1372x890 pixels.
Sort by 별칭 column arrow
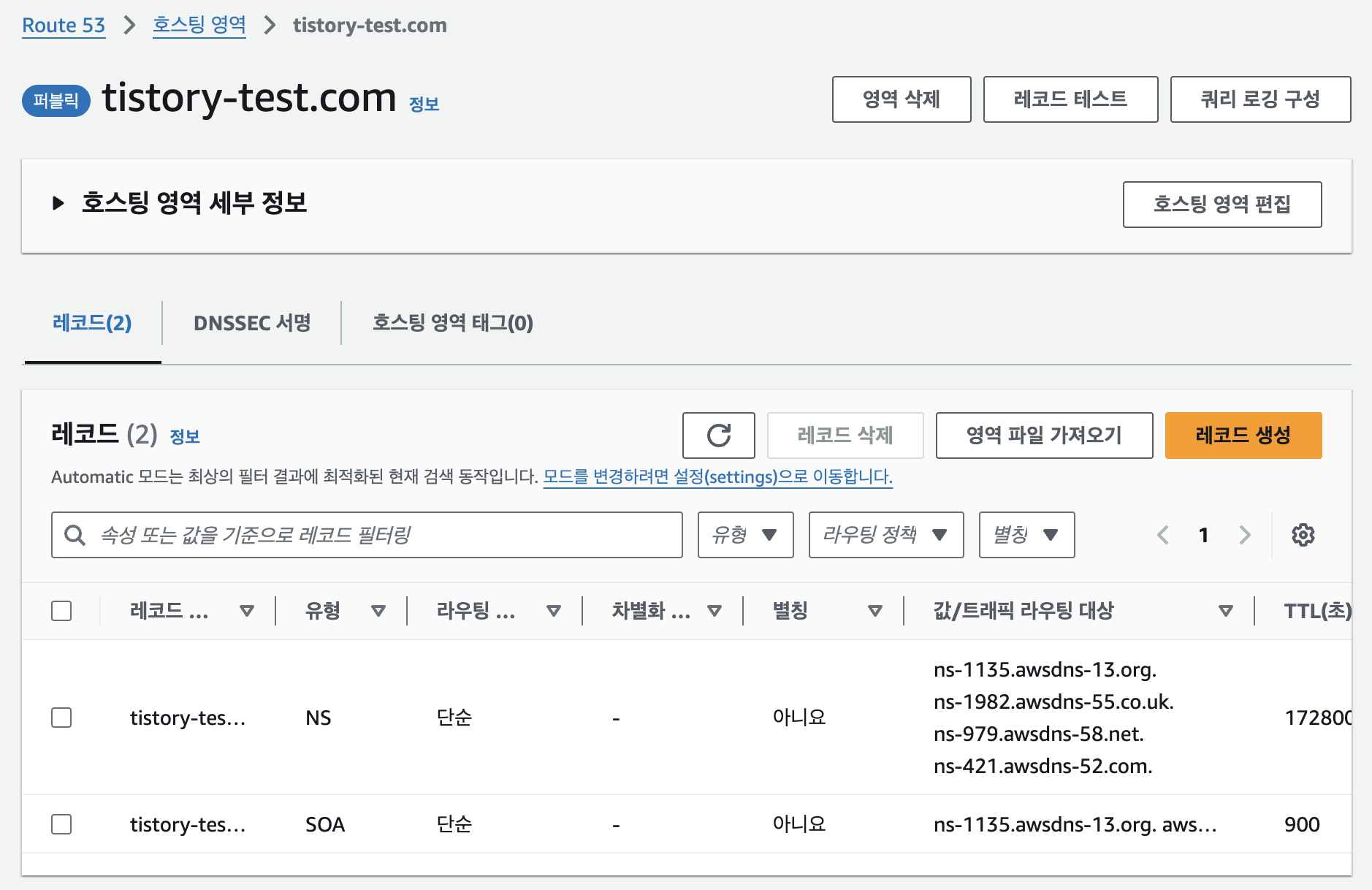click(x=875, y=611)
